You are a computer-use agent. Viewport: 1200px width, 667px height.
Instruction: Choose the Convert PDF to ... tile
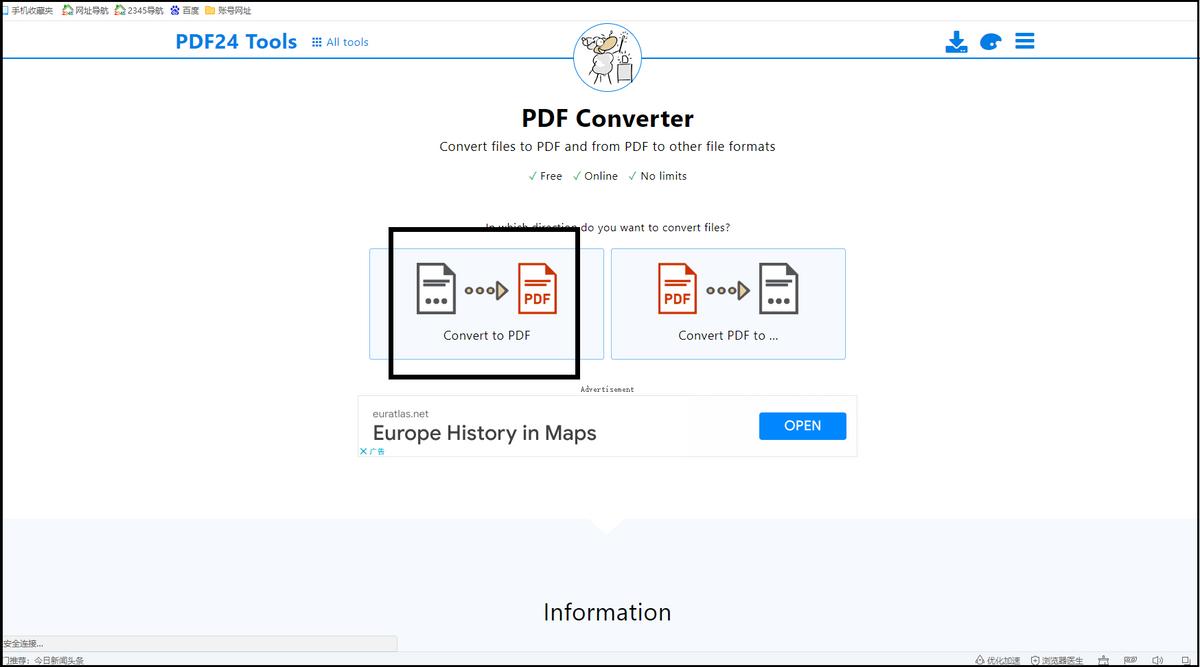(x=728, y=304)
